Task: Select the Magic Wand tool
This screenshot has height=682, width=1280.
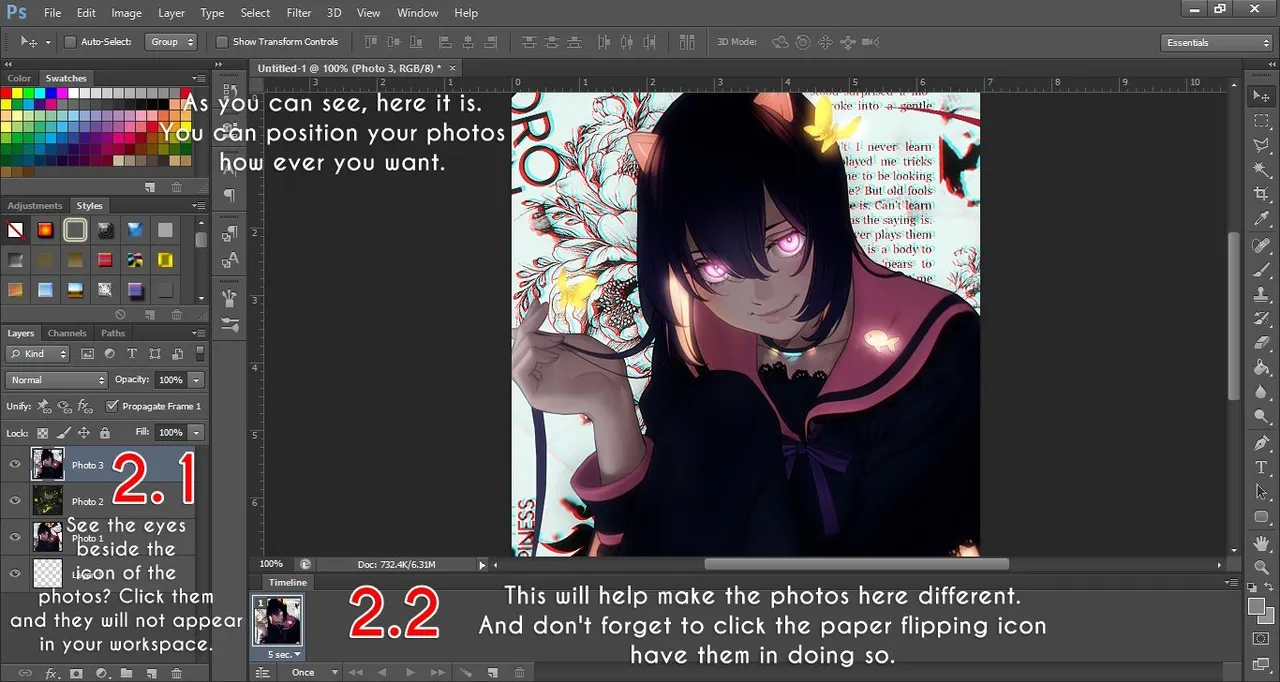Action: (x=1261, y=170)
